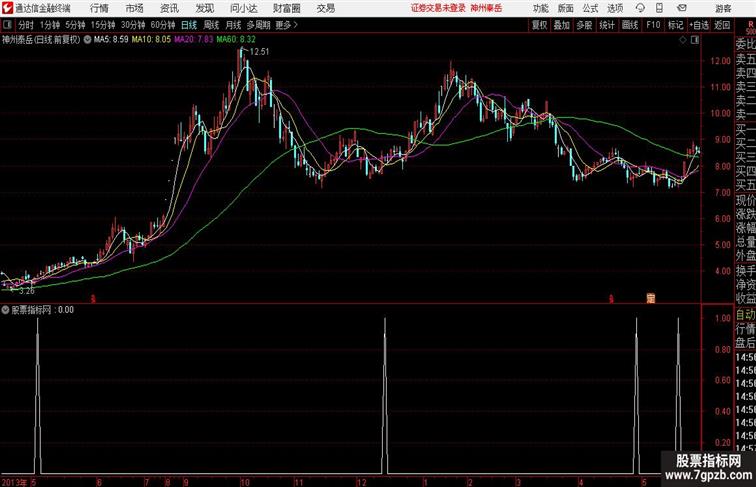Open the 公式 menu
Viewport: 756px width, 487px height.
pos(590,8)
